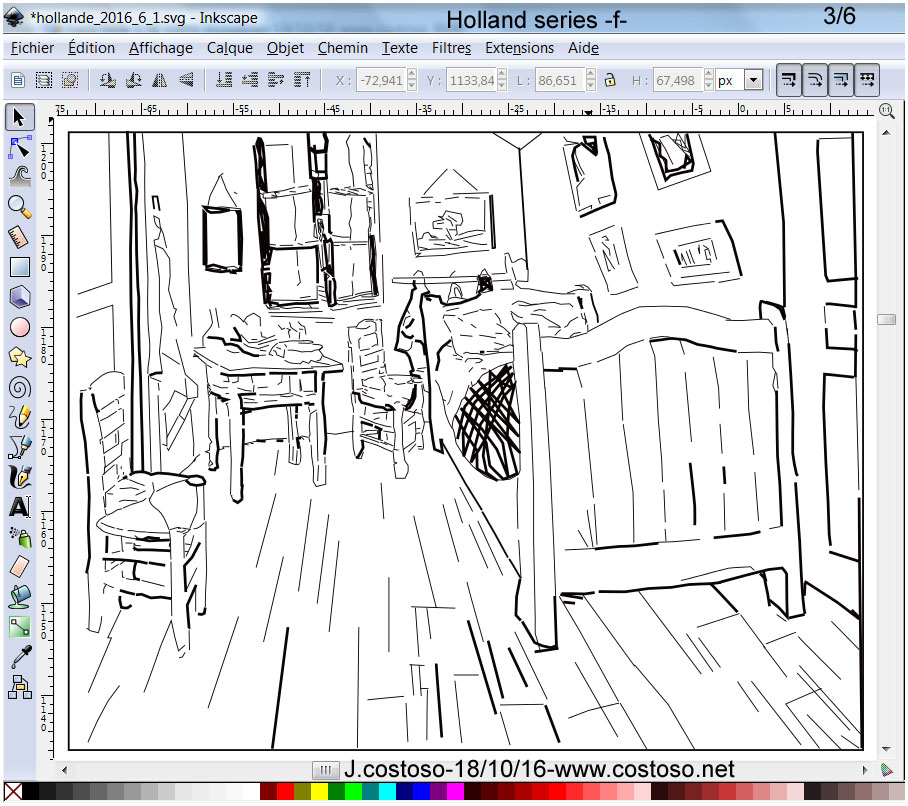Viewport: 908px width, 806px height.
Task: Toggle scale stroke width with object
Action: click(789, 80)
